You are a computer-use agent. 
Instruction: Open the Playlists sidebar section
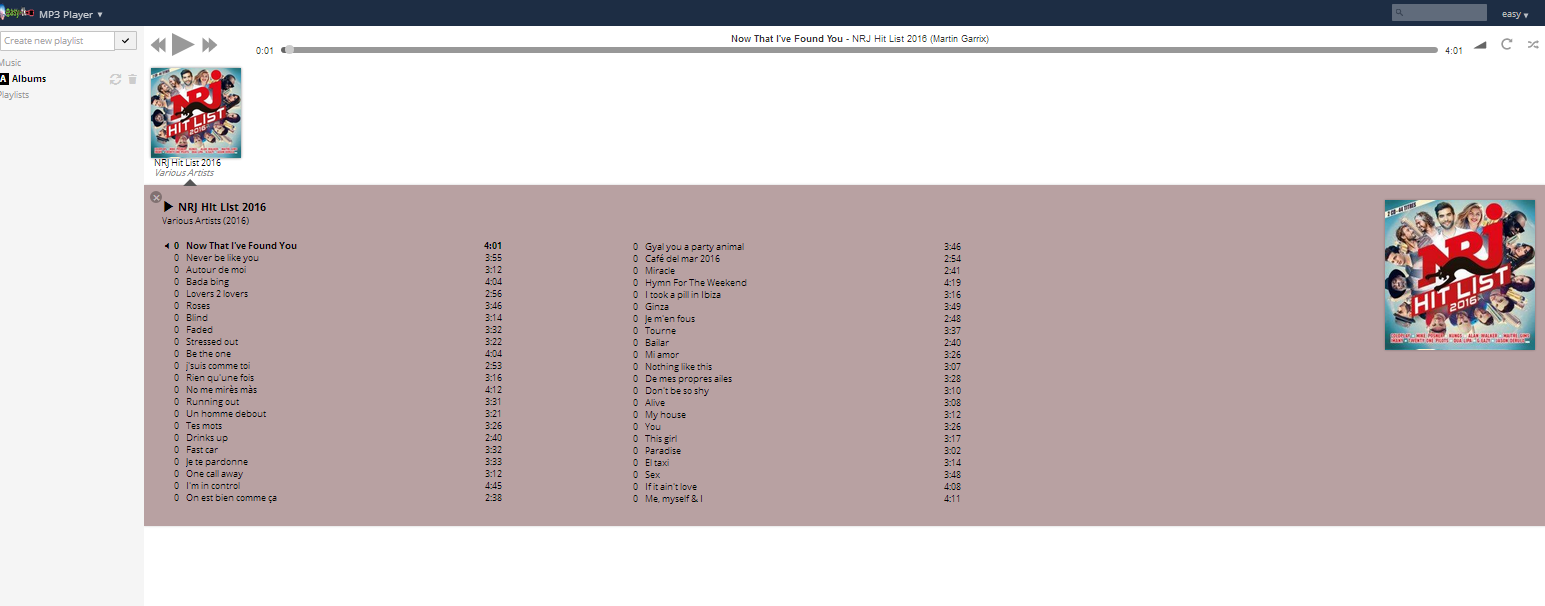(x=14, y=95)
